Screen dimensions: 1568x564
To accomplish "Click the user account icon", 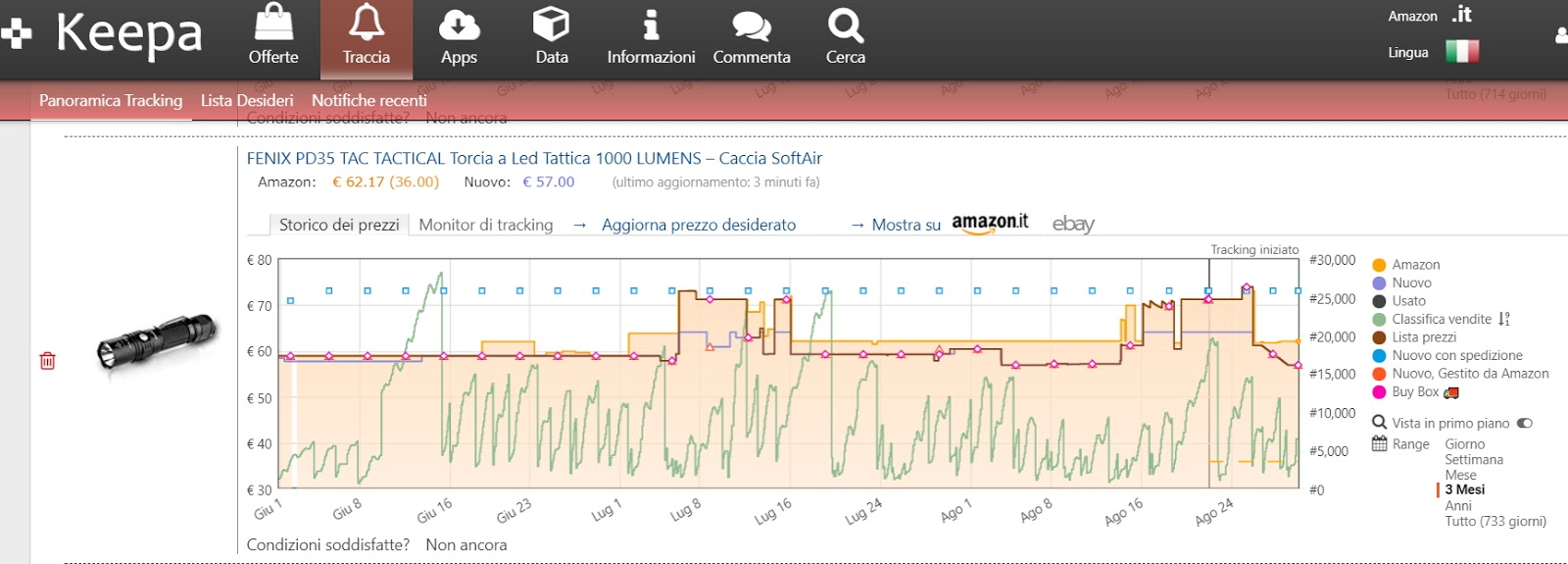I will [1561, 35].
